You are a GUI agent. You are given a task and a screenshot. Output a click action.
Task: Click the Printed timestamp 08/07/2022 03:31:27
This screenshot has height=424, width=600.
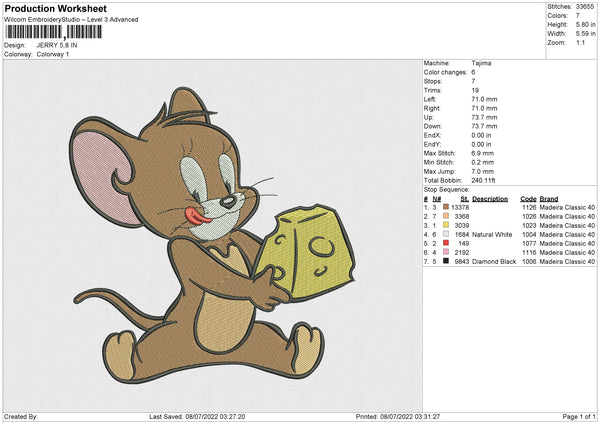410,416
